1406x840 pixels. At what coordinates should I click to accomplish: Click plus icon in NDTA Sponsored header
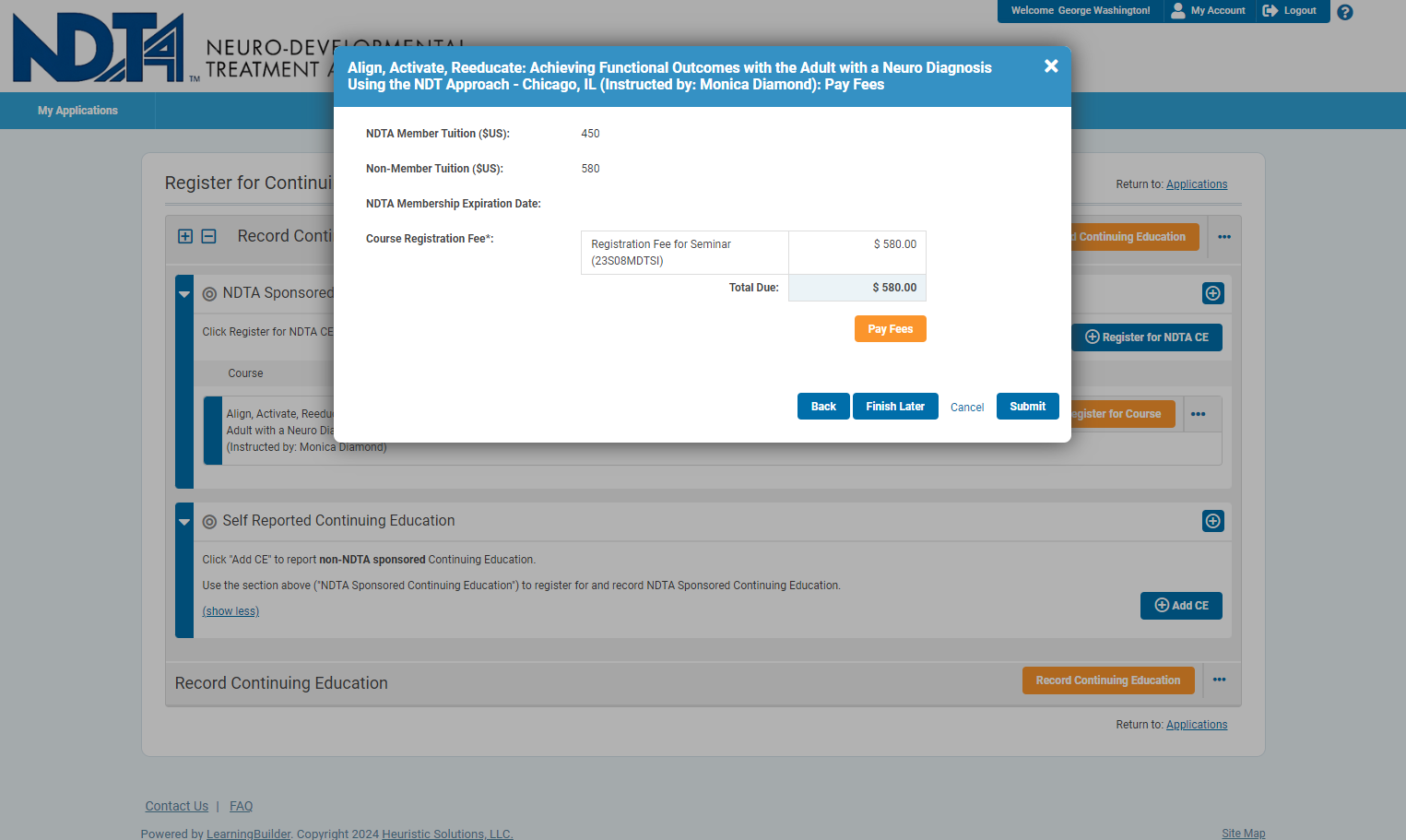(x=1213, y=293)
